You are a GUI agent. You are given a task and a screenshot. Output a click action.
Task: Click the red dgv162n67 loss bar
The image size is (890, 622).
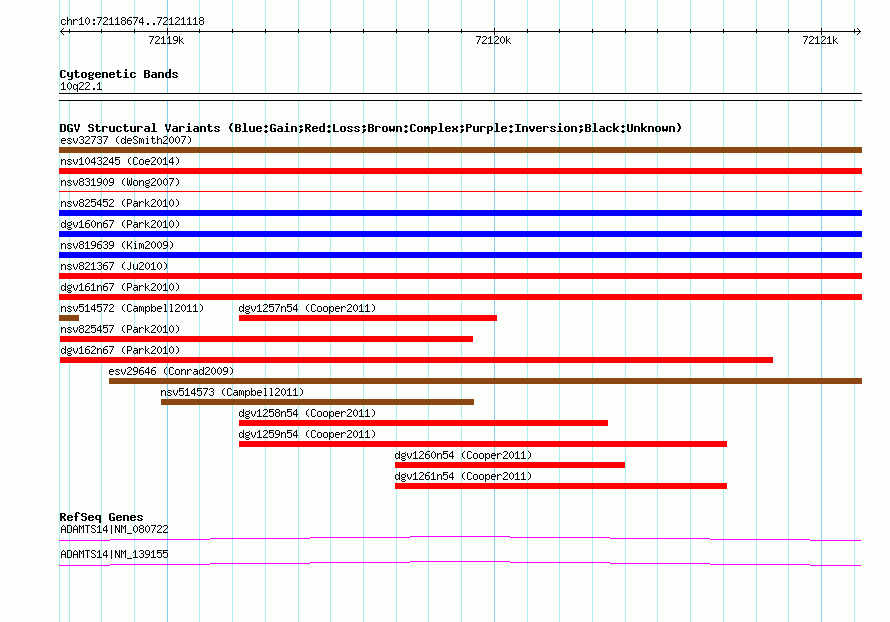point(416,360)
